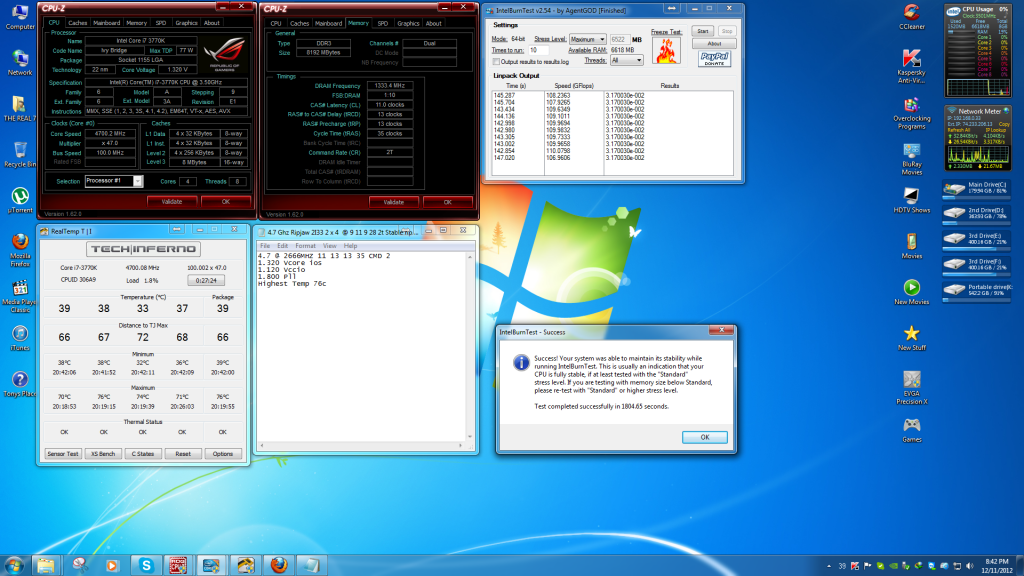Open the Help menu in Notepad
The height and width of the screenshot is (576, 1024).
(x=351, y=246)
